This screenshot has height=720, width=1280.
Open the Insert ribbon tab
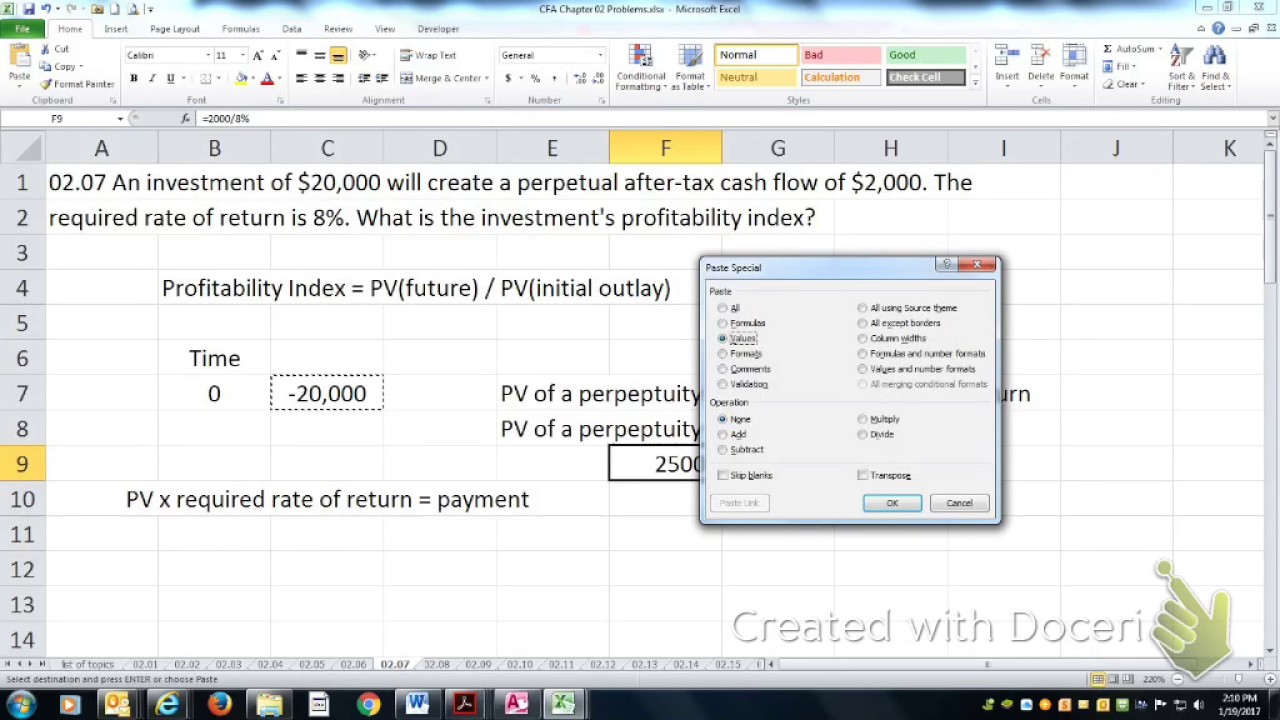point(116,29)
